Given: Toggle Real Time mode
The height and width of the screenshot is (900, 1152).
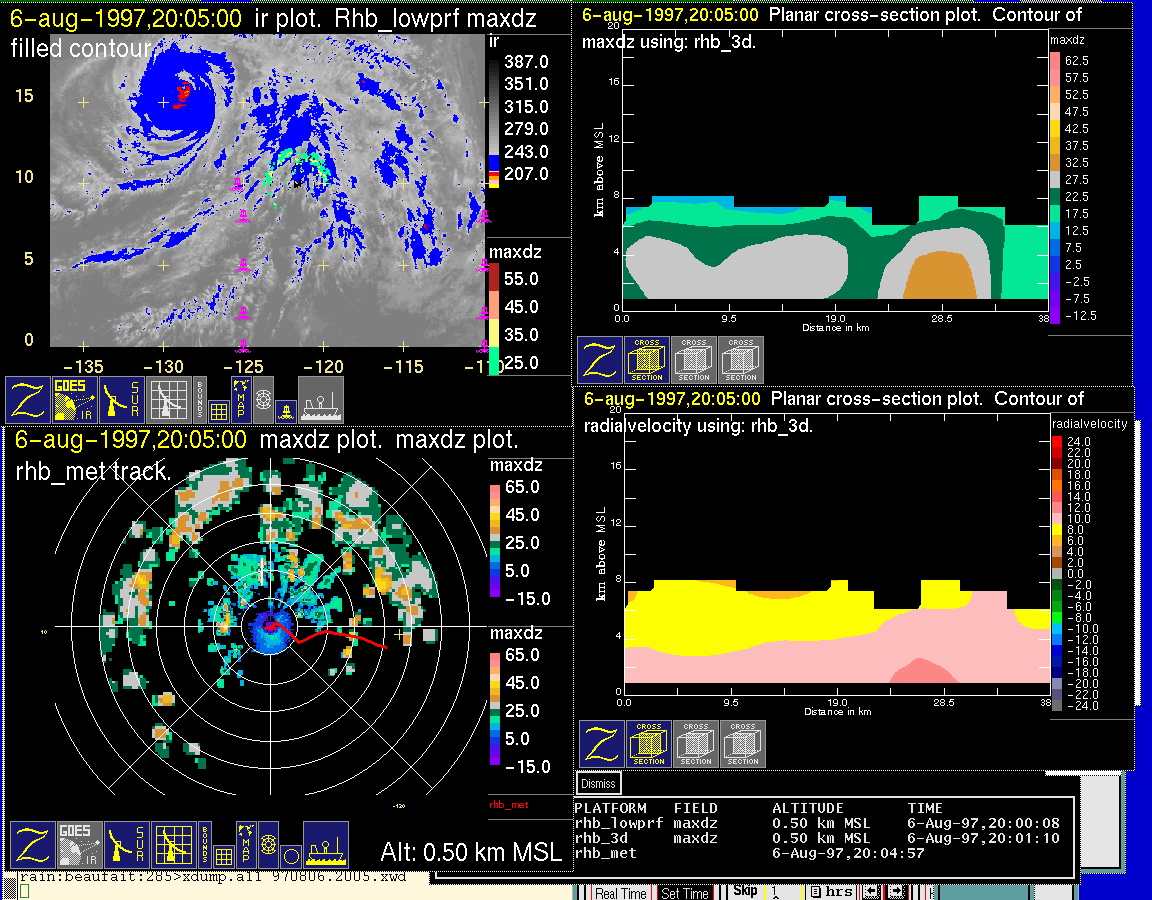Looking at the screenshot, I should click(x=621, y=893).
